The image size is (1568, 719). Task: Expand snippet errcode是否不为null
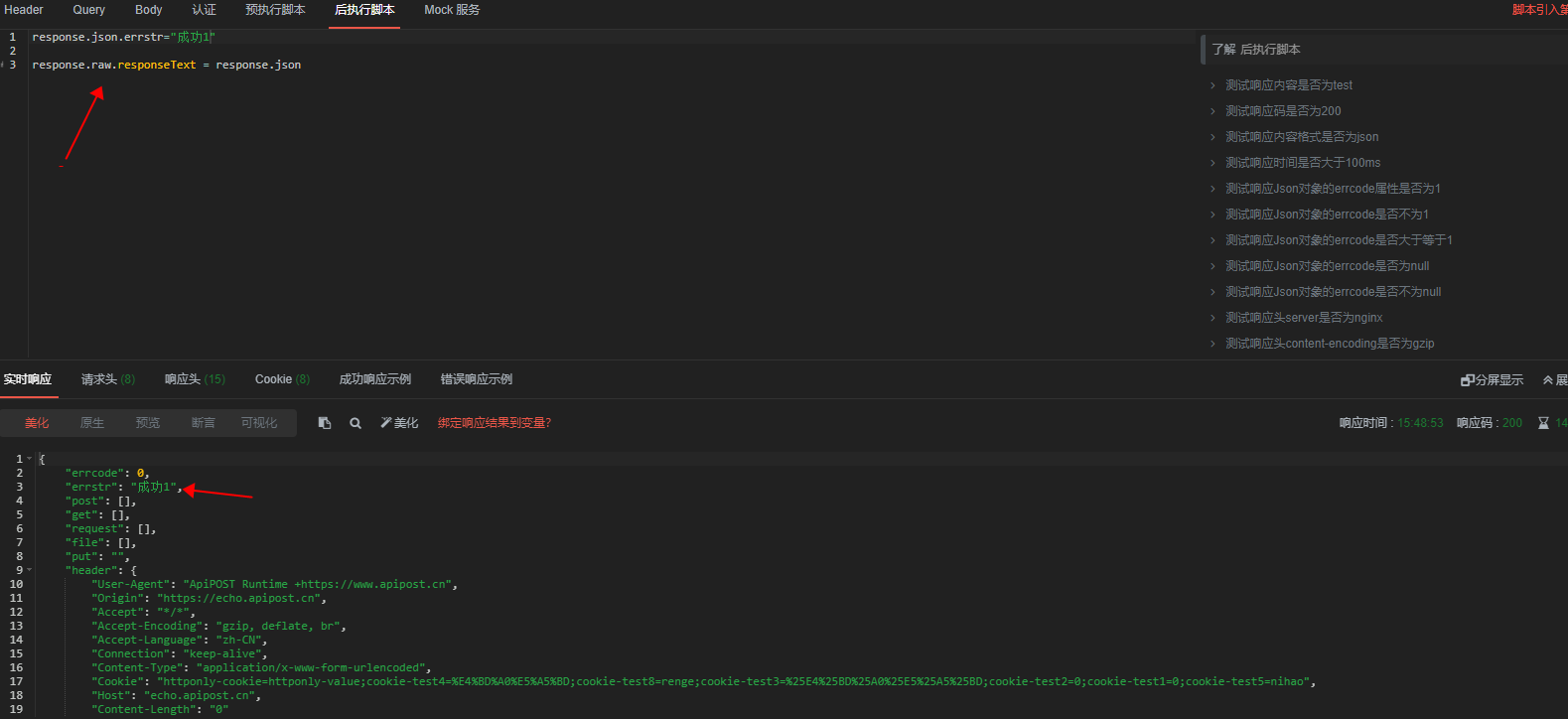point(1334,292)
